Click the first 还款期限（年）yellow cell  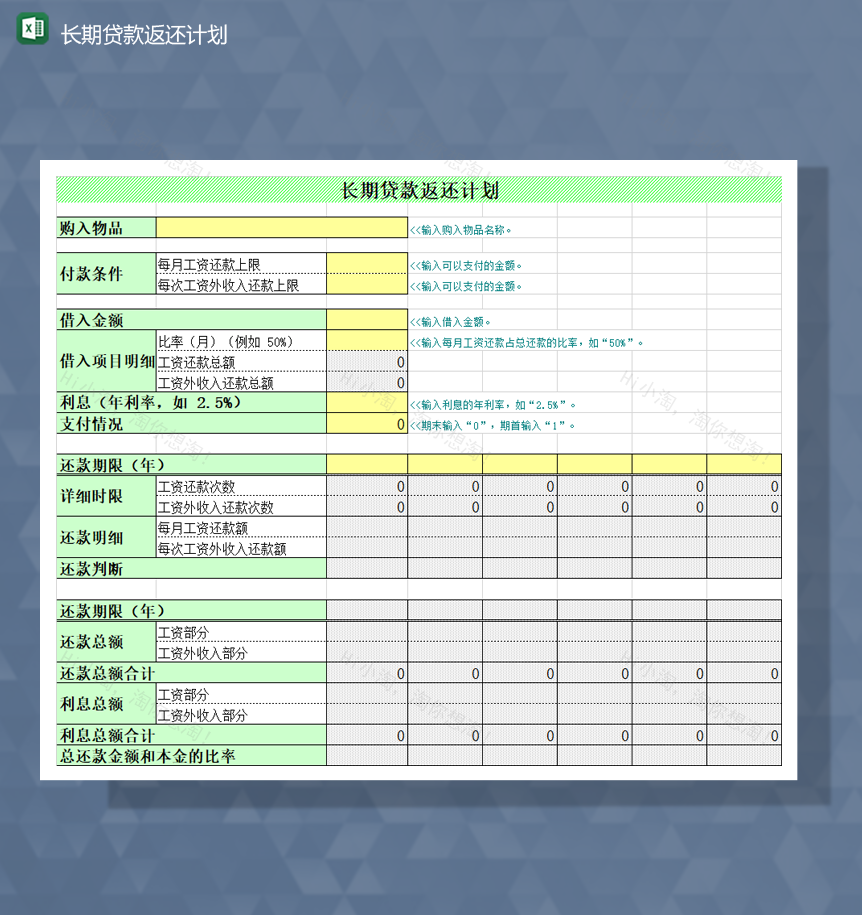(x=366, y=463)
